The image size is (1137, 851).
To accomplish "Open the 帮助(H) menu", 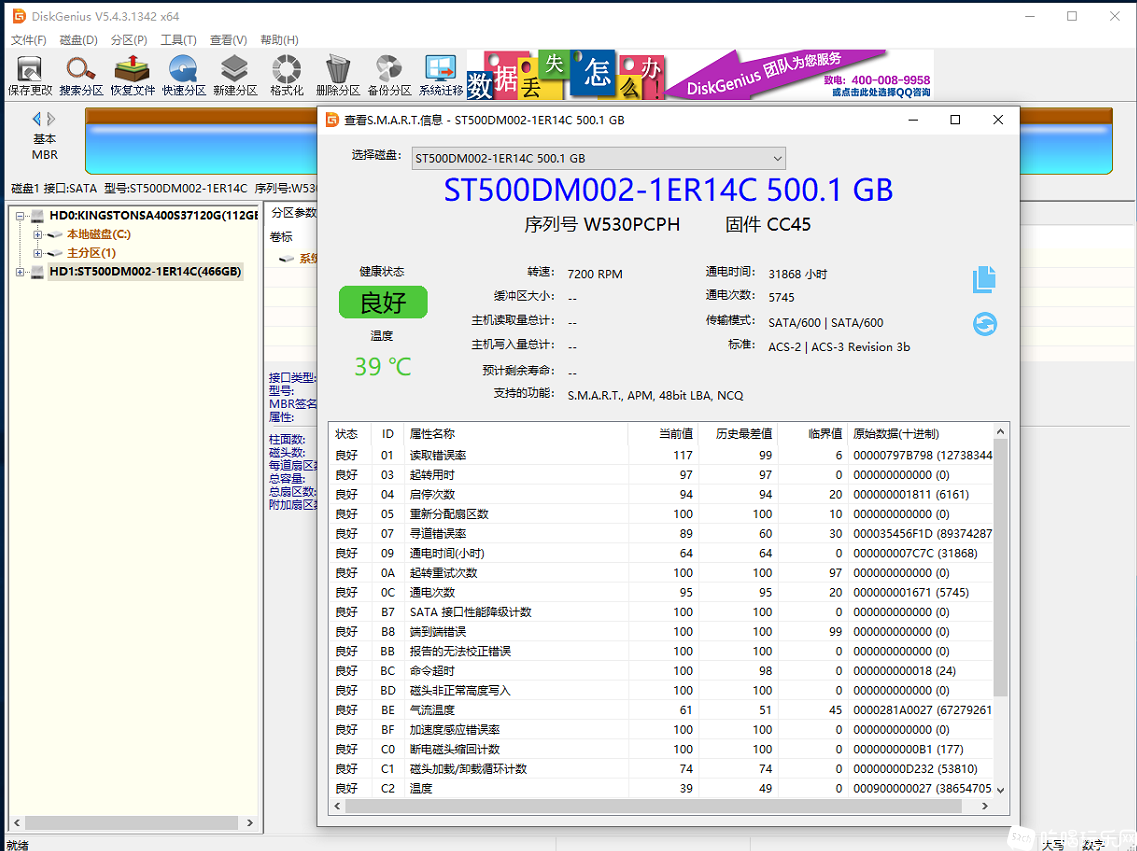I will [x=279, y=40].
